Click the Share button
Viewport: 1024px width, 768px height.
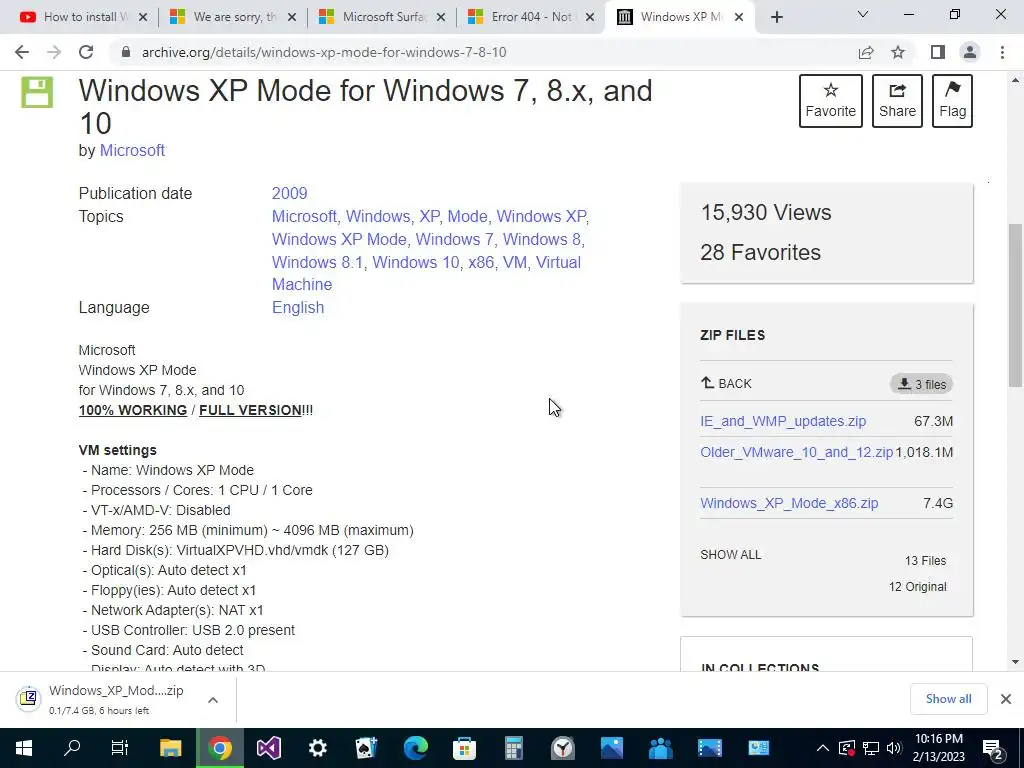pyautogui.click(x=897, y=101)
